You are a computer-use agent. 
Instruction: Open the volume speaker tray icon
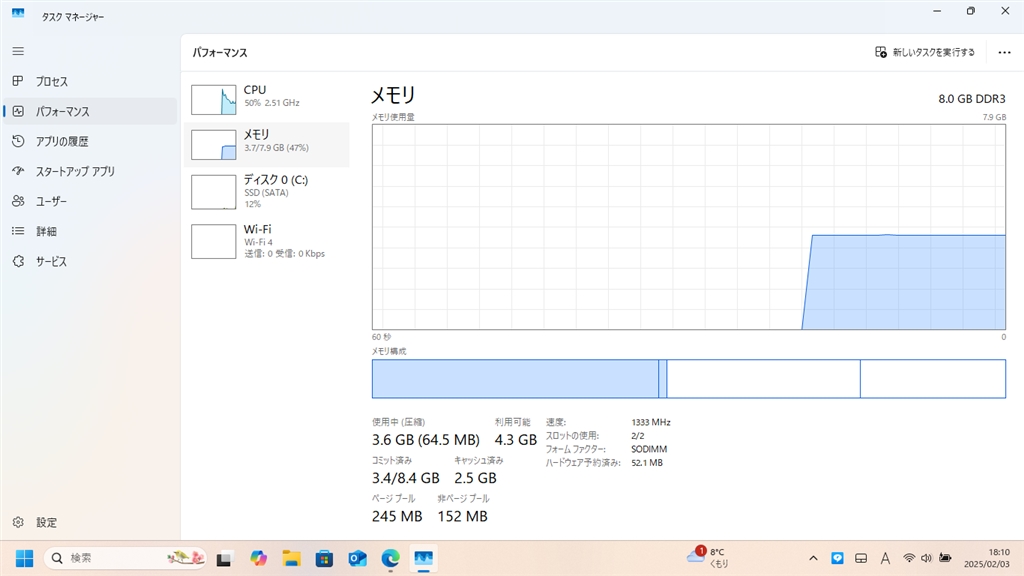[x=926, y=558]
